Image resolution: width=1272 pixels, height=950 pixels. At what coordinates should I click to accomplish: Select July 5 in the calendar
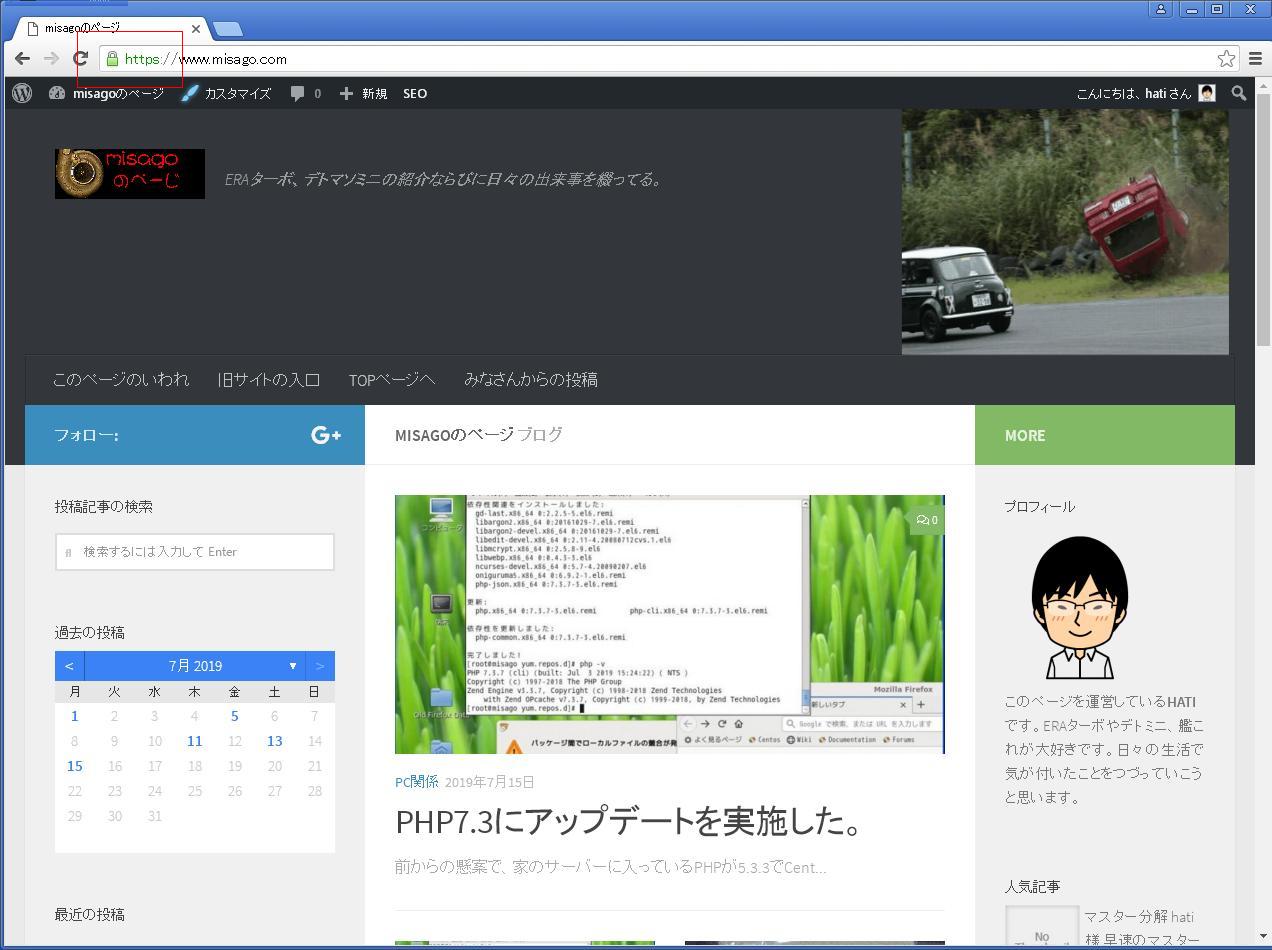click(x=234, y=716)
